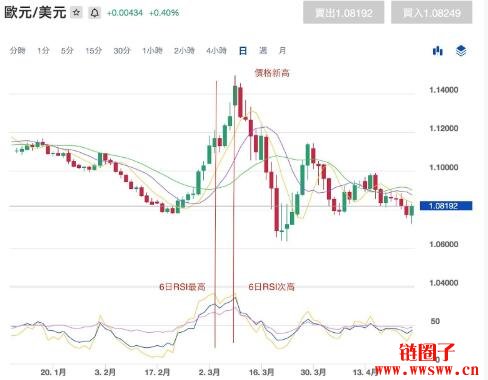Click the 30. 3月 date axis label
The height and width of the screenshot is (380, 488).
(x=313, y=372)
